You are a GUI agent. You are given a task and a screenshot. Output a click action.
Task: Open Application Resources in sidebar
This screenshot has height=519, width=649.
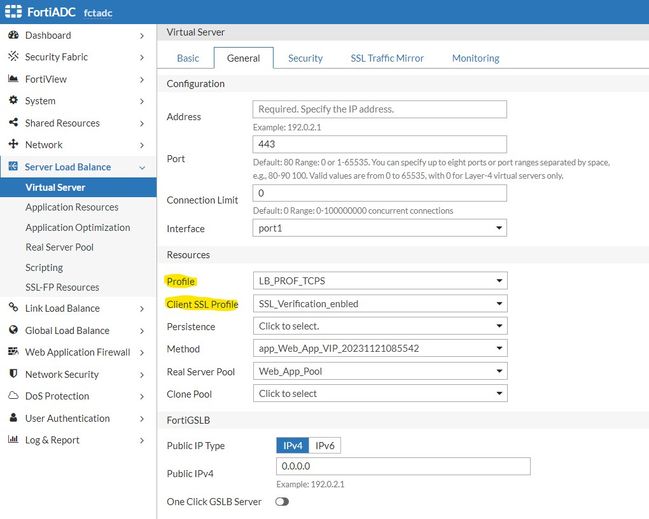pos(72,207)
